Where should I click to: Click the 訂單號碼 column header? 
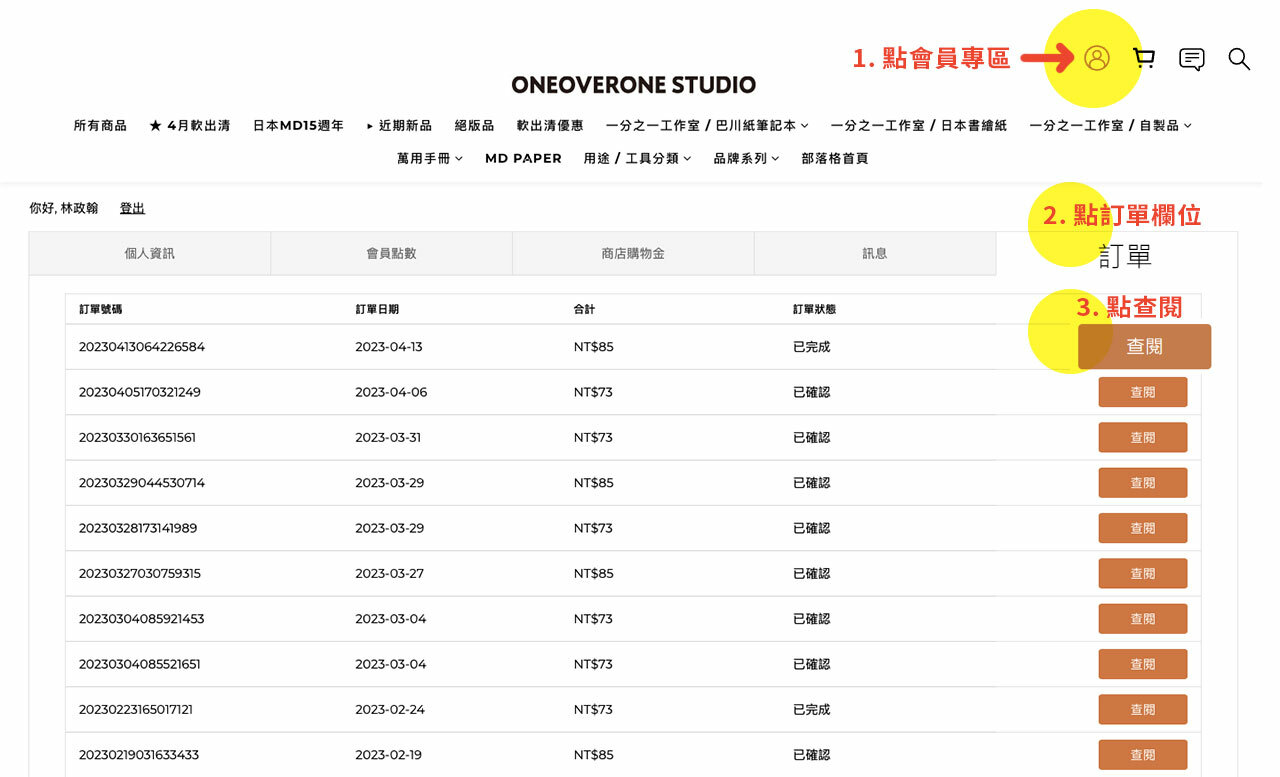(x=101, y=310)
